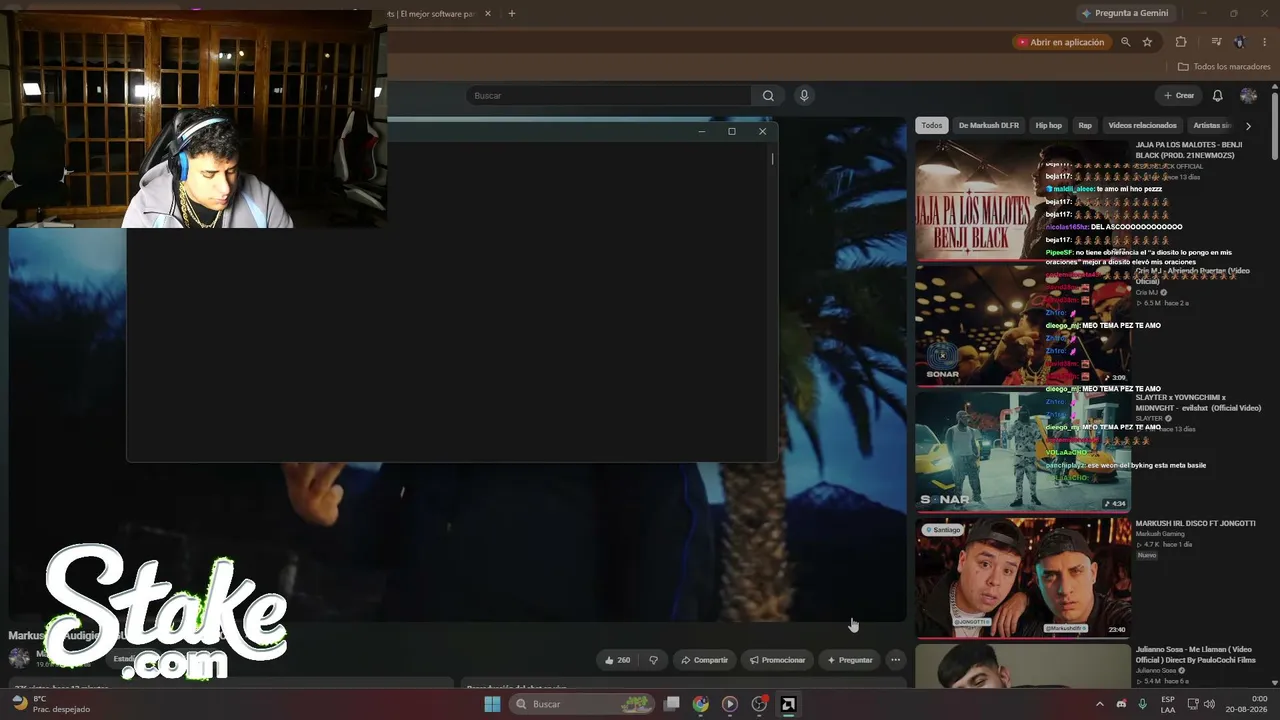Dislike the video

(x=654, y=660)
